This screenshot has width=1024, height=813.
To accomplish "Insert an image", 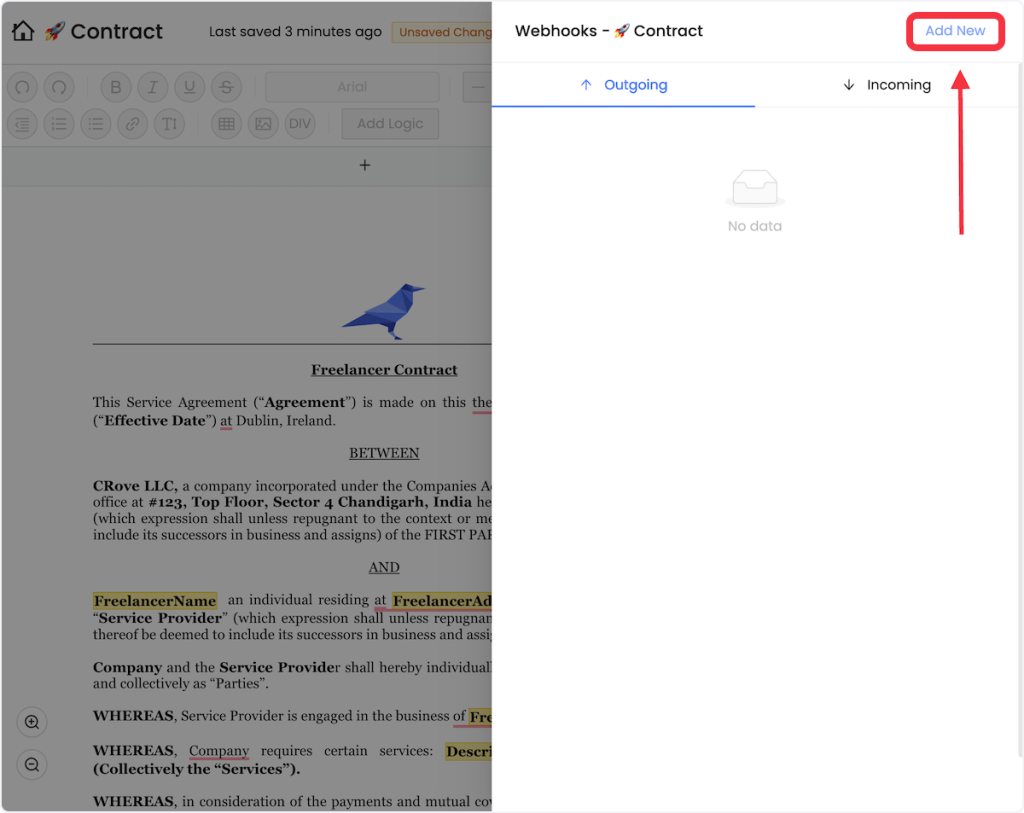I will pyautogui.click(x=263, y=124).
